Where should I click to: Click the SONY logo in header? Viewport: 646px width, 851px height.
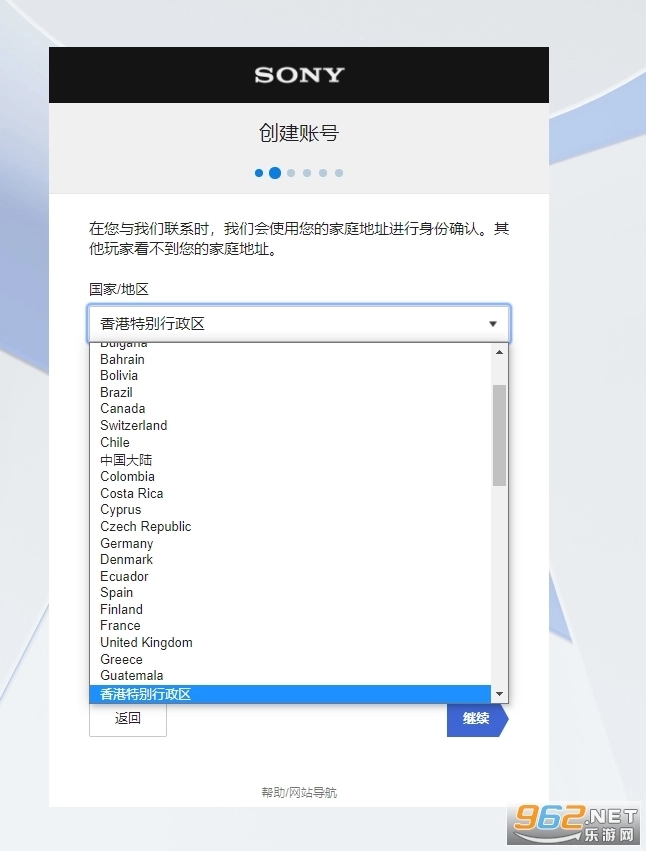299,75
